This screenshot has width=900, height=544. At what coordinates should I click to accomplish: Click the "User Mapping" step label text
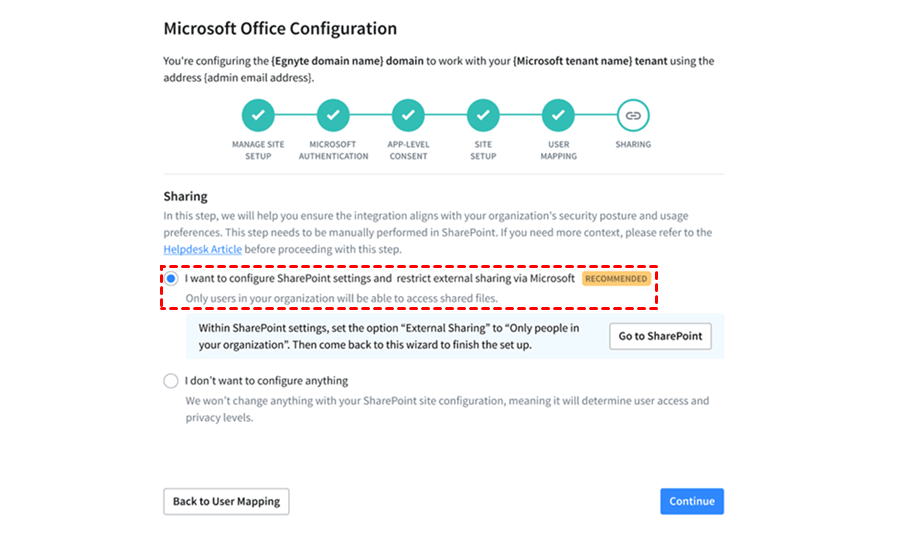(x=558, y=150)
